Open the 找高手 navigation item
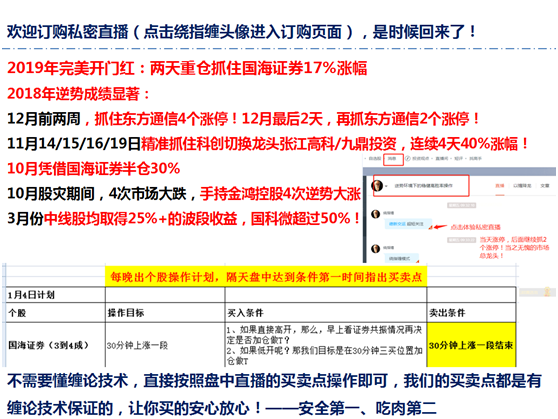 [475, 158]
